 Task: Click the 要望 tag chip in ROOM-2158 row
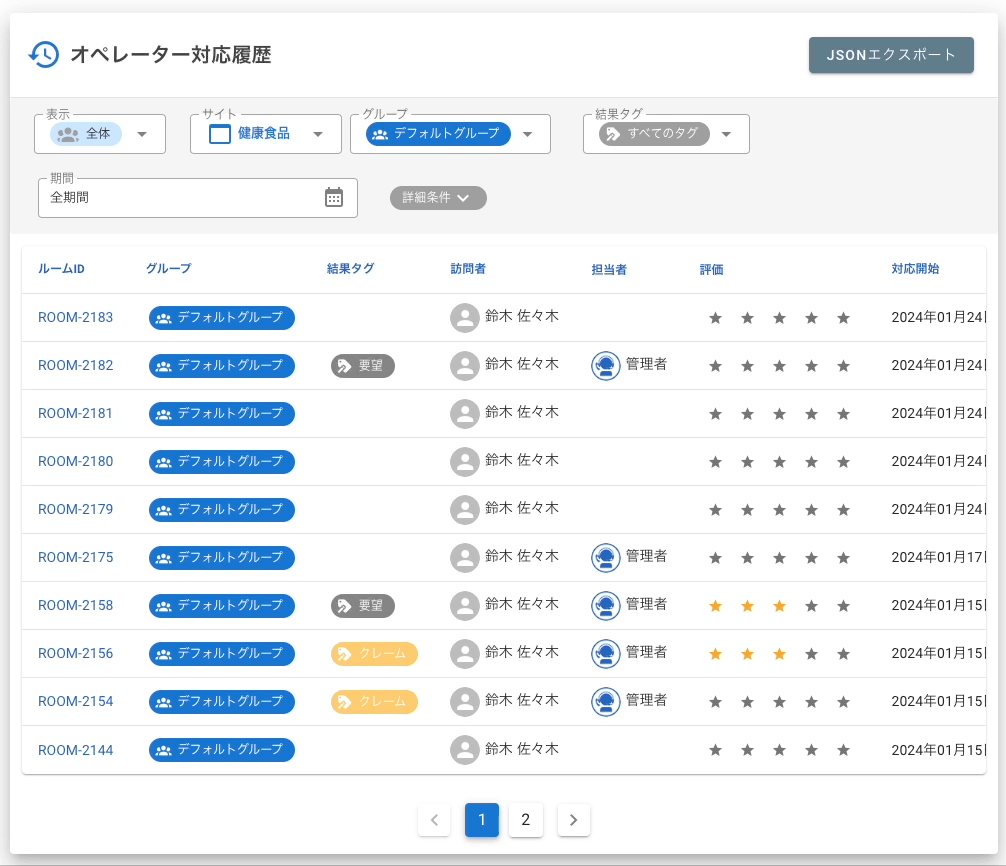363,606
